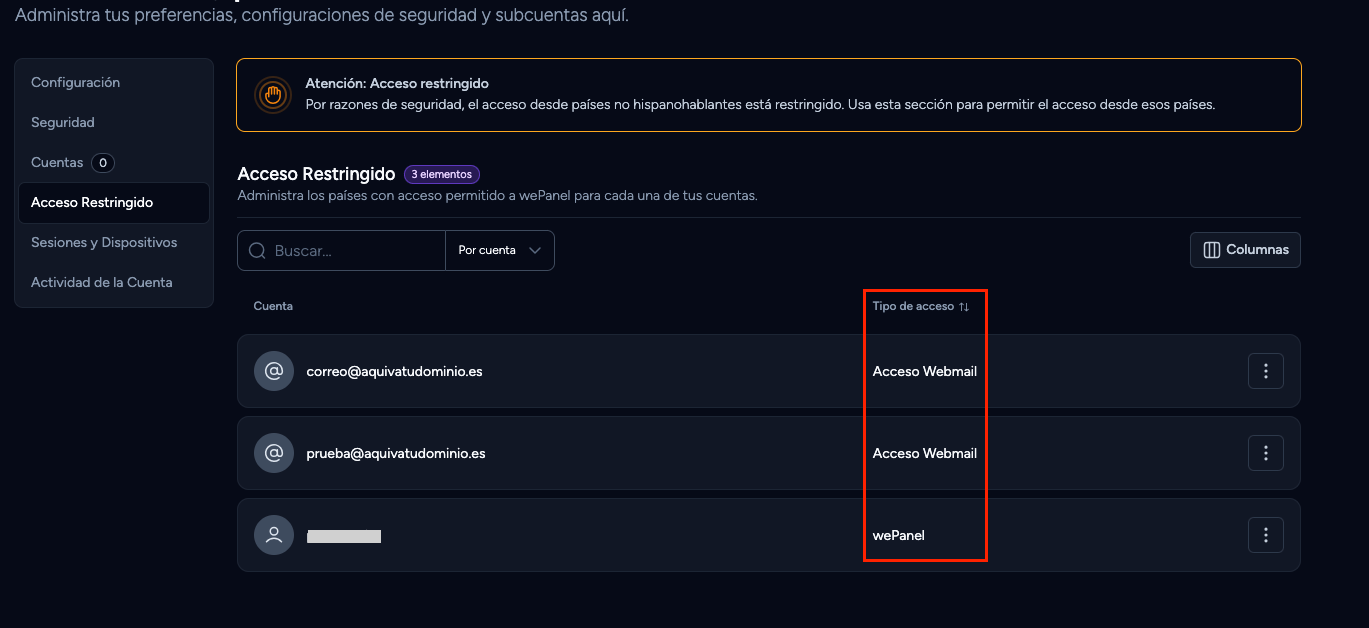This screenshot has width=1369, height=628.
Task: Open the Columnas column selector
Action: pyautogui.click(x=1245, y=250)
